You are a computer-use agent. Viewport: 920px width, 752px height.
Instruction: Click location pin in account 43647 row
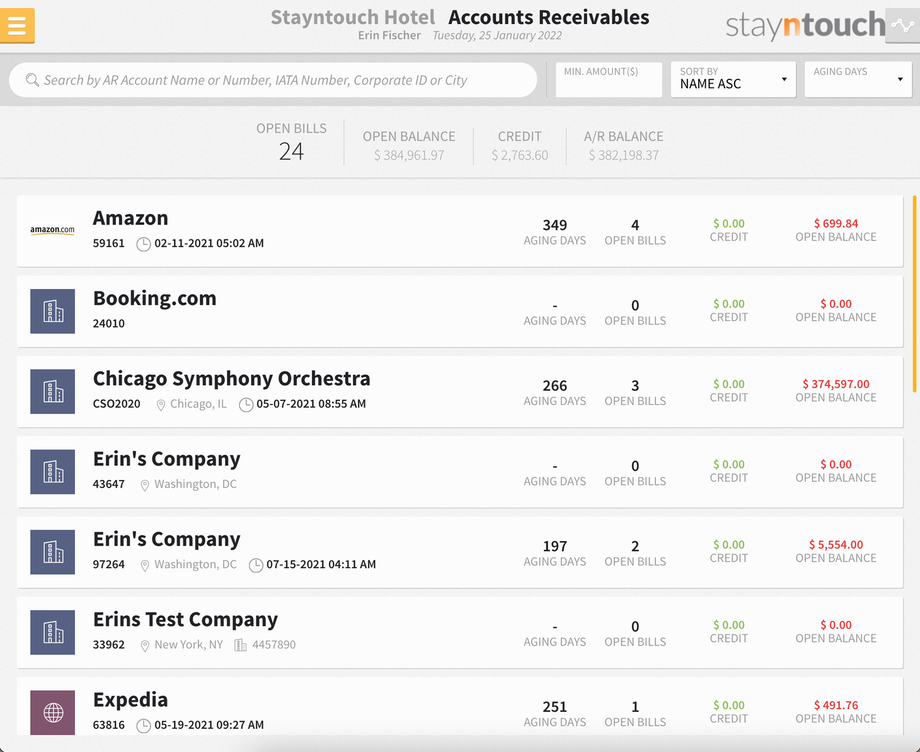[144, 485]
